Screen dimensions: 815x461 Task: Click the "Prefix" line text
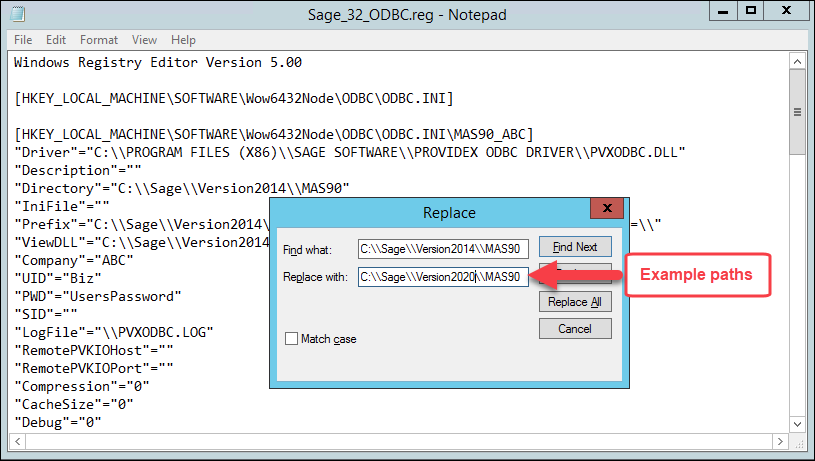[x=142, y=225]
